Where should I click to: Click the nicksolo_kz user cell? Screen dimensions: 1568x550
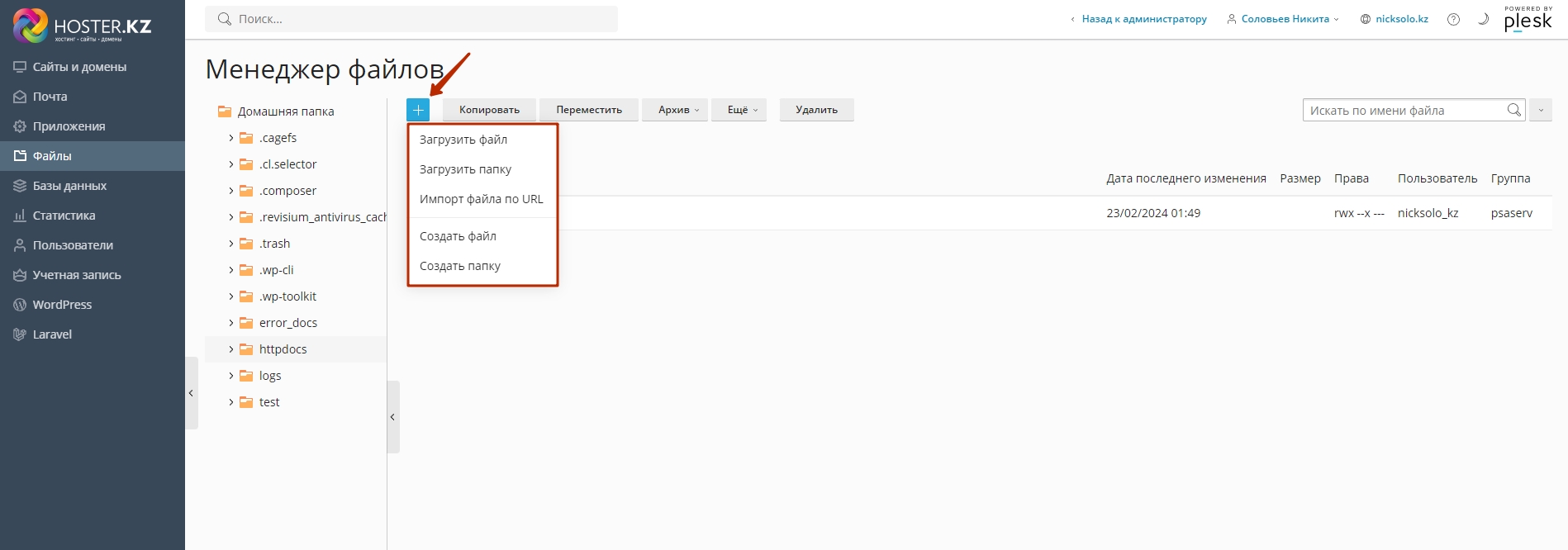[1428, 213]
